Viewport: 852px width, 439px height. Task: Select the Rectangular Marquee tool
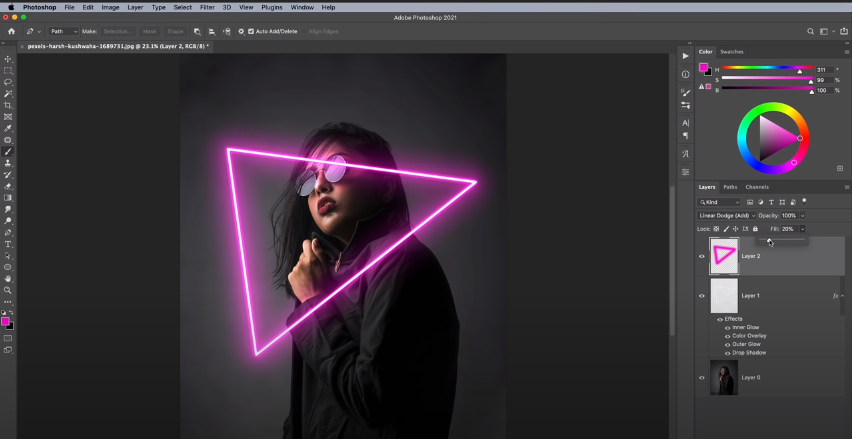coord(8,71)
